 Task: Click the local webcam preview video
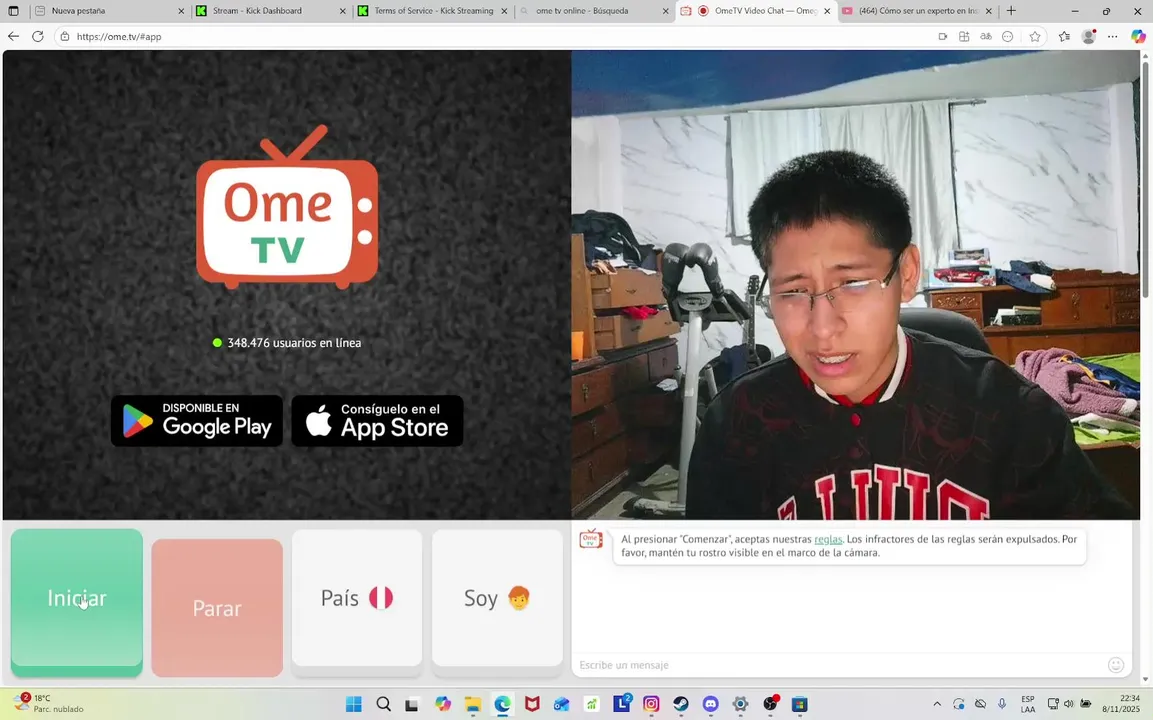point(855,285)
